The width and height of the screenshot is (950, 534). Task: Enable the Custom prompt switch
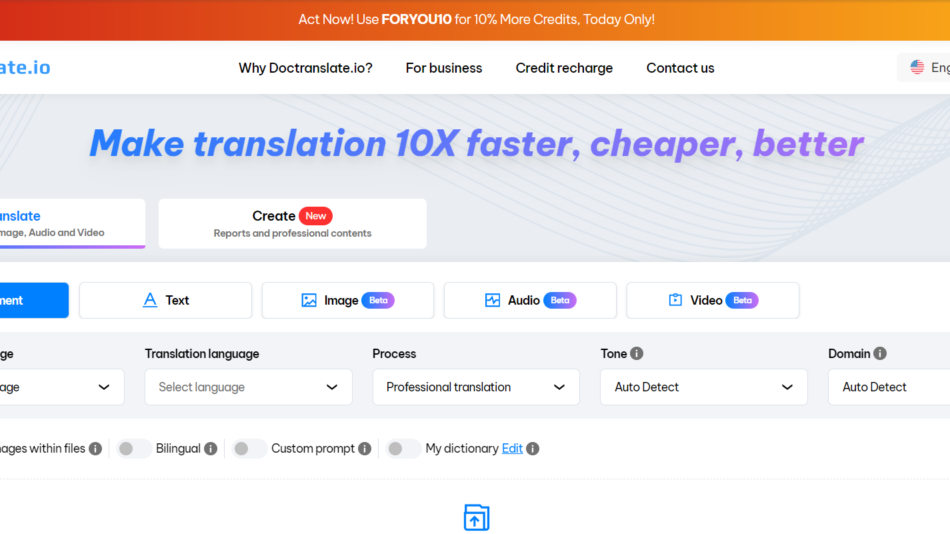coord(249,449)
